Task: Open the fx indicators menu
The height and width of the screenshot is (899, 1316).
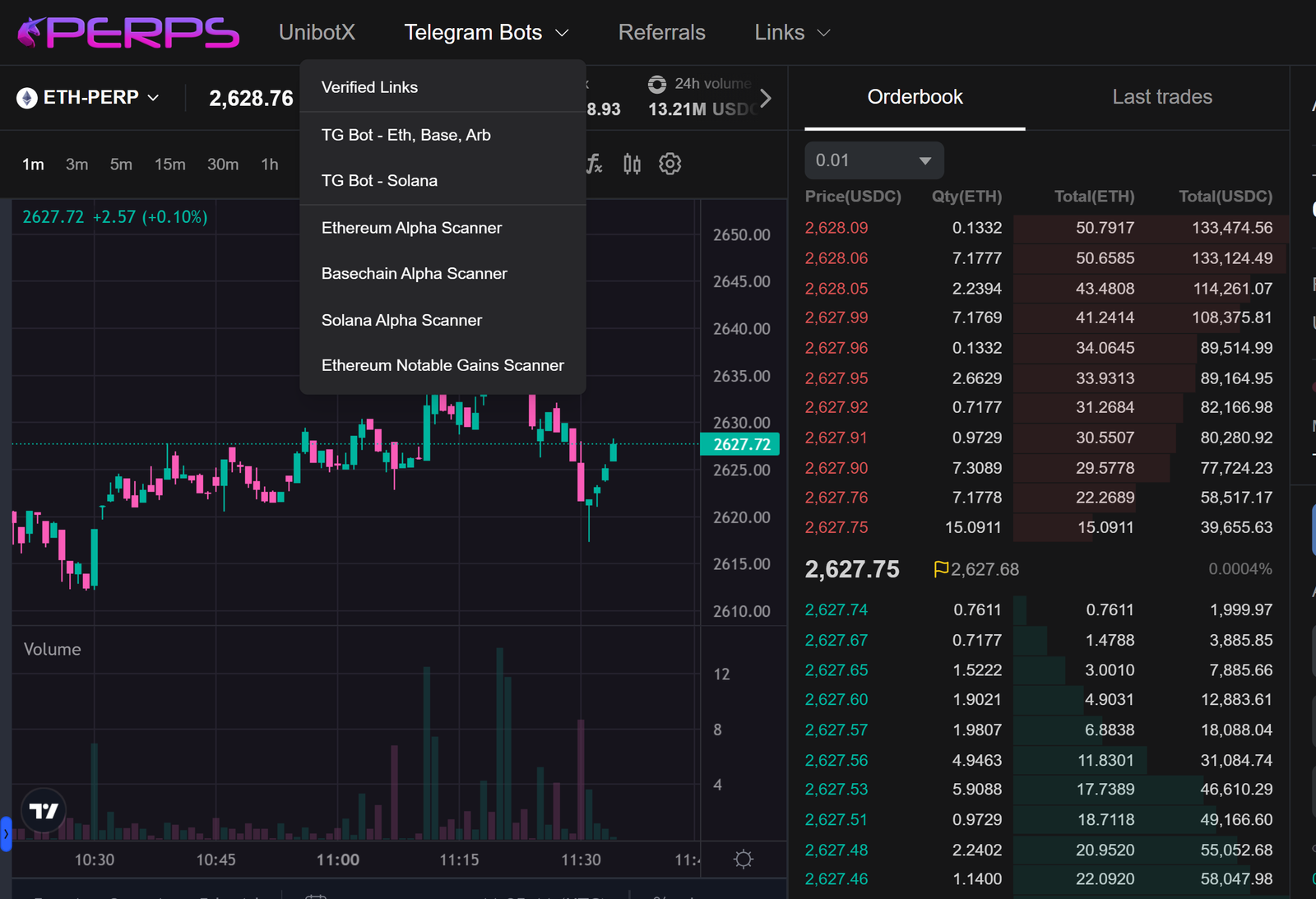Action: 595,164
